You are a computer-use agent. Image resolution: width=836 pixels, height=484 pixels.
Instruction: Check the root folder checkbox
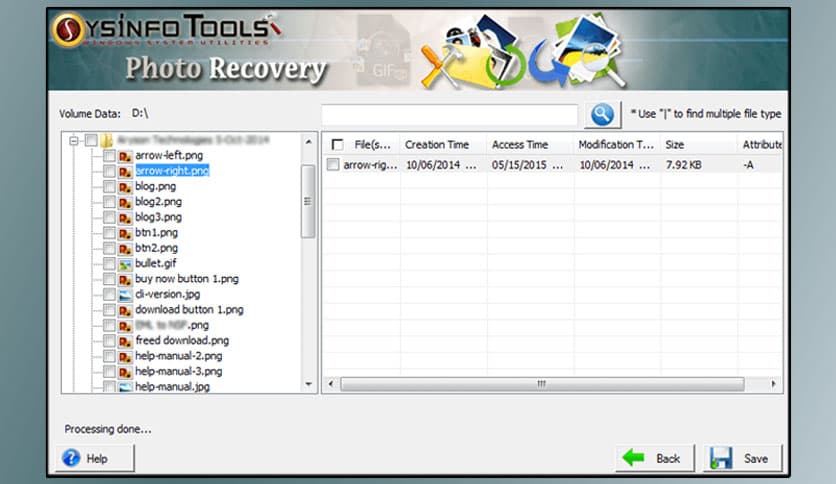91,140
